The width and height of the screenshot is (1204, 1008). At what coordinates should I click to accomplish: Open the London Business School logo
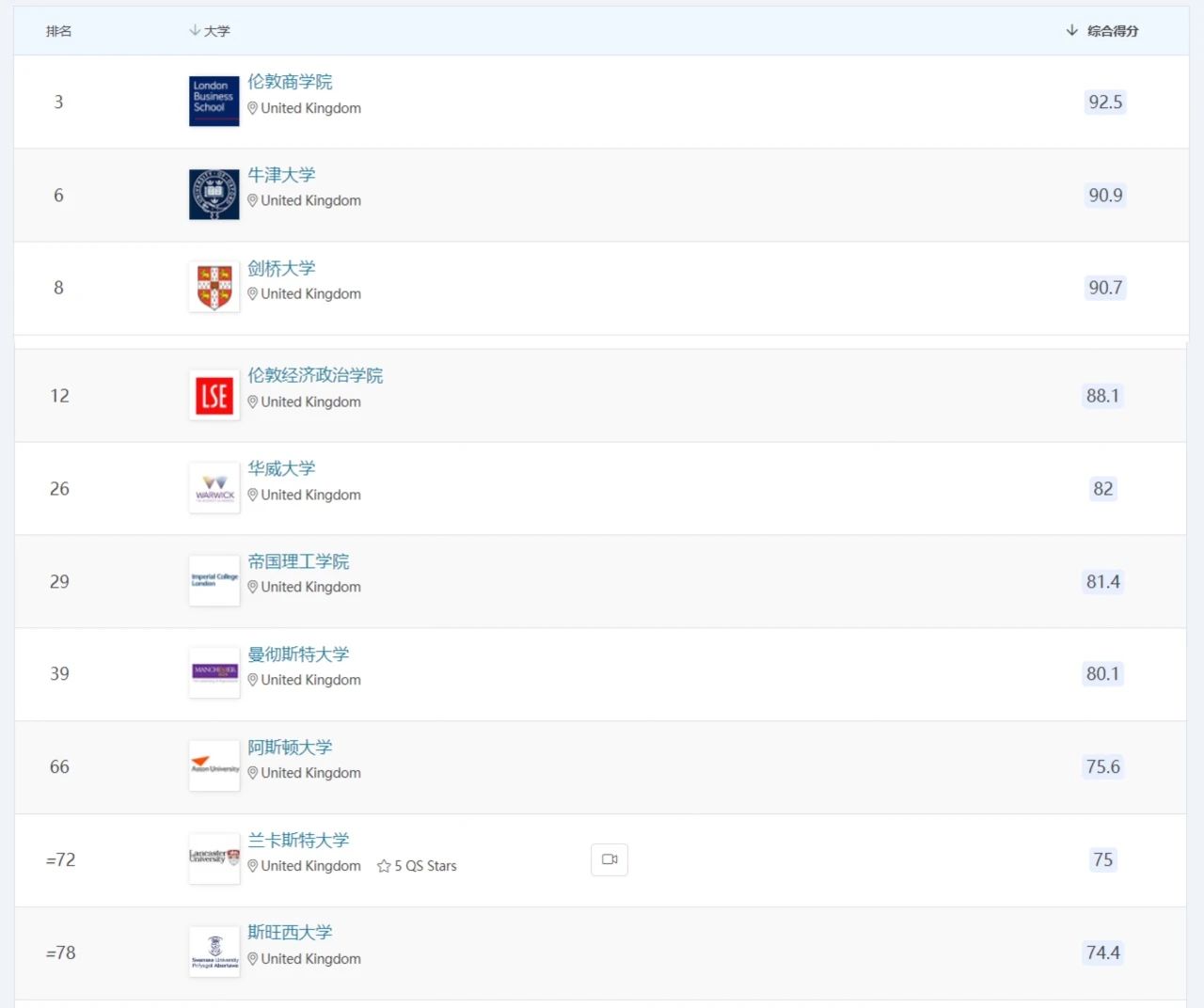(x=214, y=101)
